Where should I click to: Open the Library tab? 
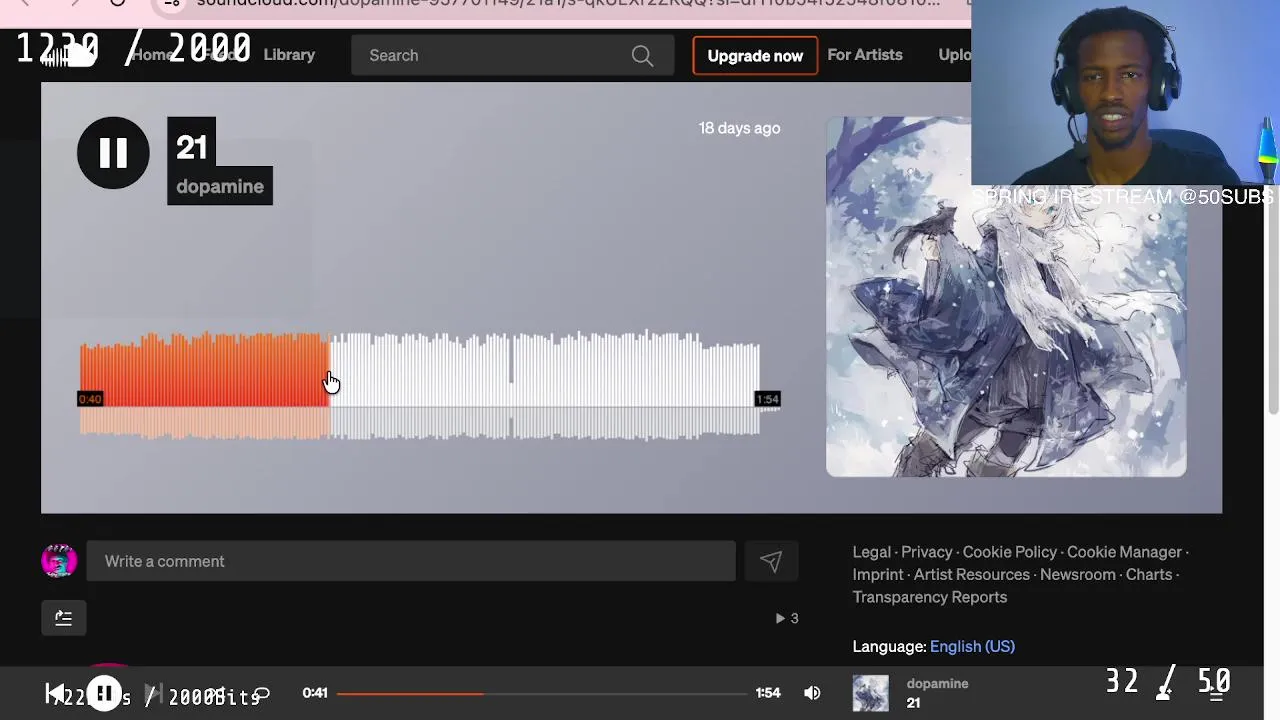pyautogui.click(x=289, y=55)
